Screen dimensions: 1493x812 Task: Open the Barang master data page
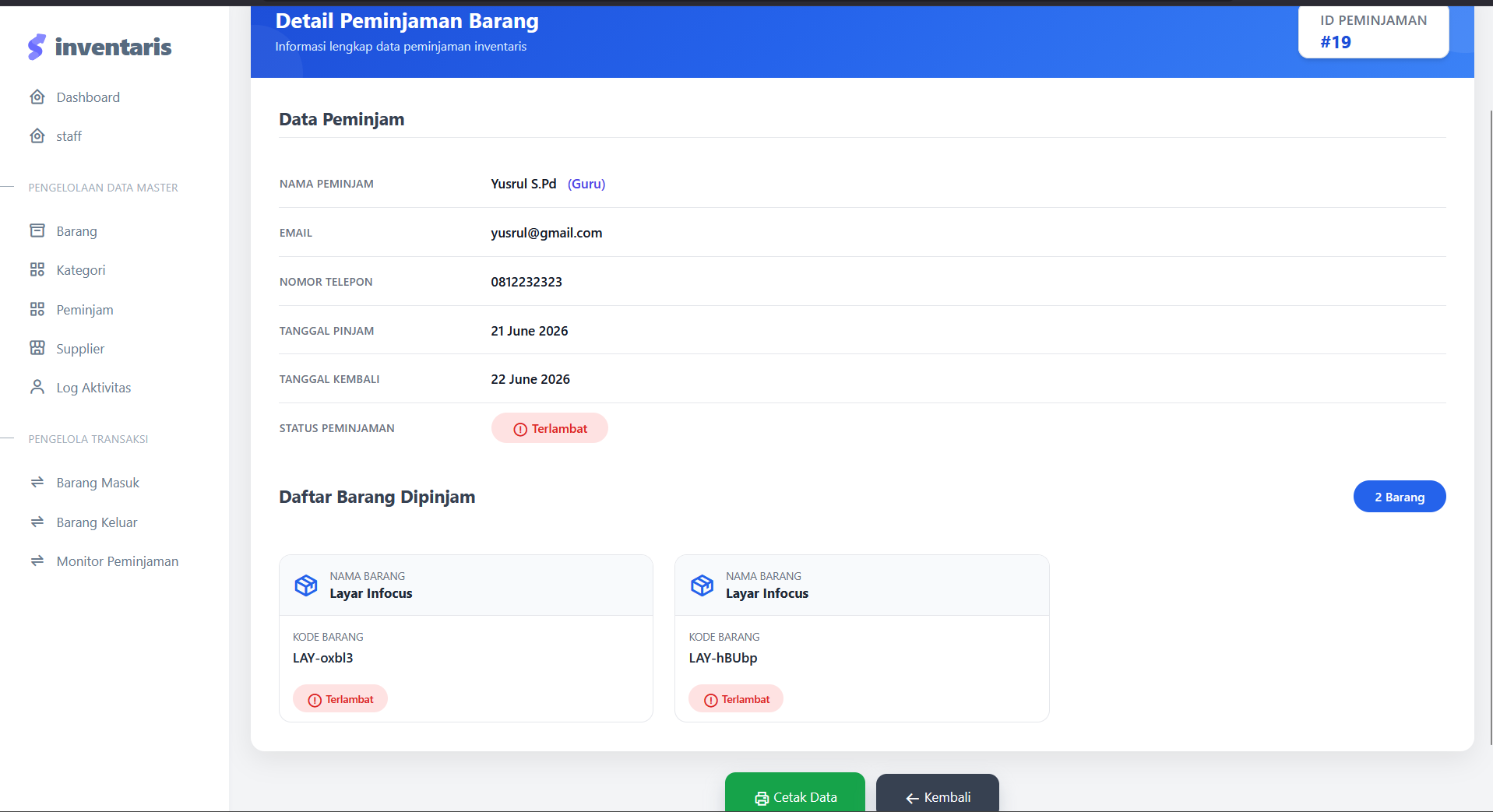(x=76, y=231)
